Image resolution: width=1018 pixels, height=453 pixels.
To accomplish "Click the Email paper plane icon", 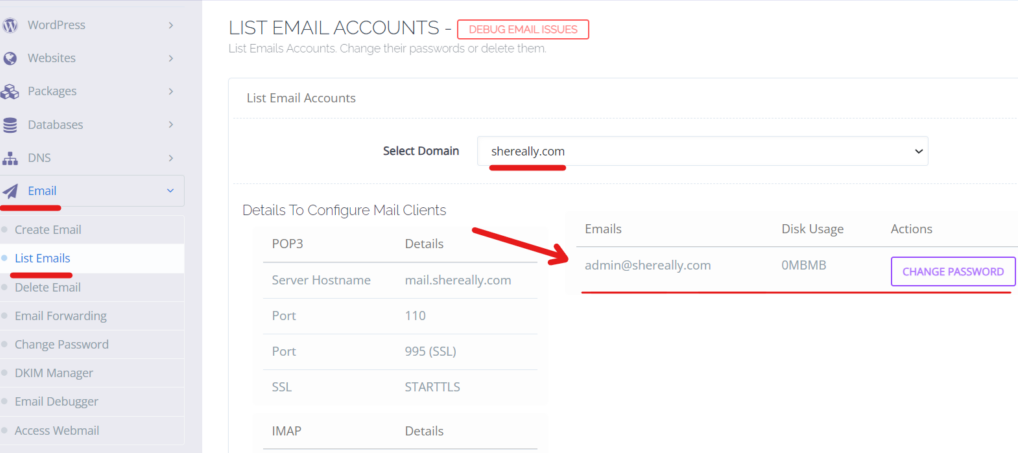I will (11, 190).
